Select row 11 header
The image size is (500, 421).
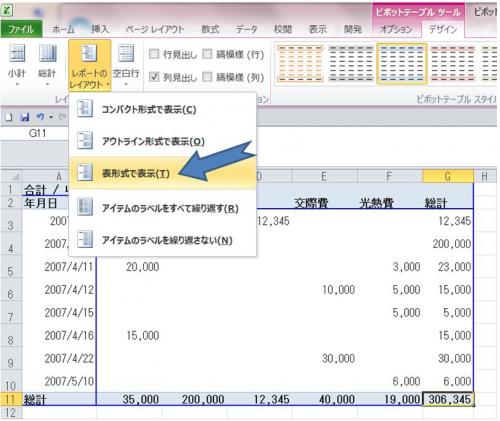(11, 399)
